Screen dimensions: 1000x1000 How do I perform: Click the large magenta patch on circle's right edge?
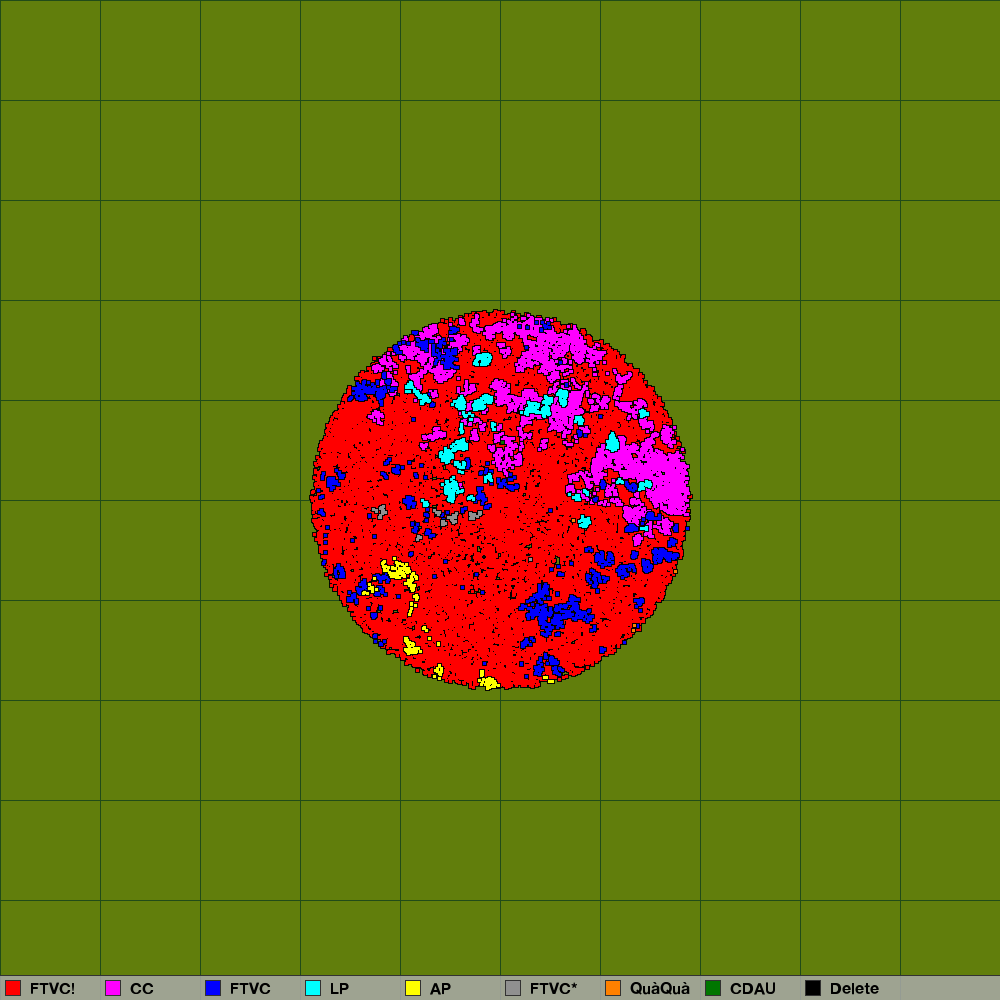(650, 470)
